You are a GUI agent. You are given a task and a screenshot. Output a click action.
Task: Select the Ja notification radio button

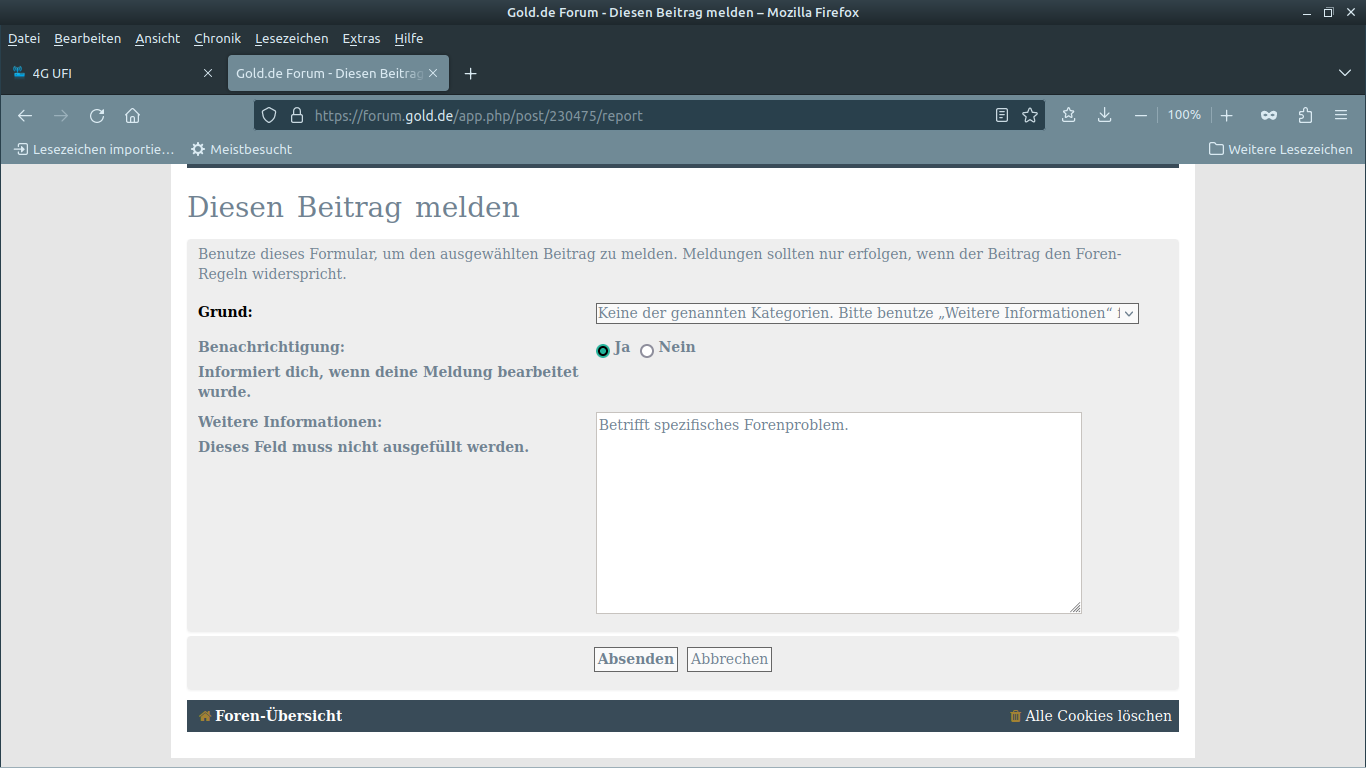click(603, 351)
